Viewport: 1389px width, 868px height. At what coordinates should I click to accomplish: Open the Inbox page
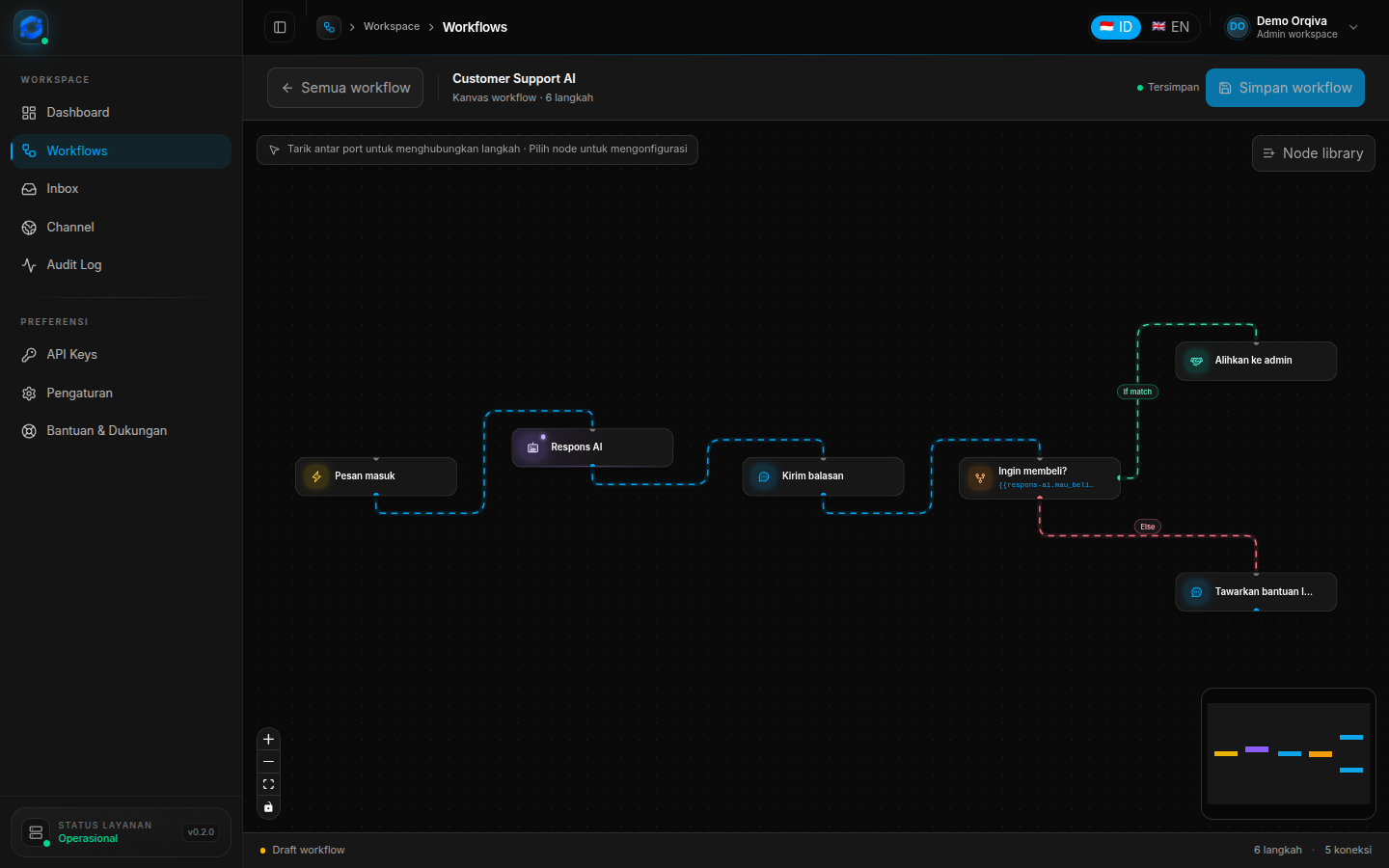(121, 189)
